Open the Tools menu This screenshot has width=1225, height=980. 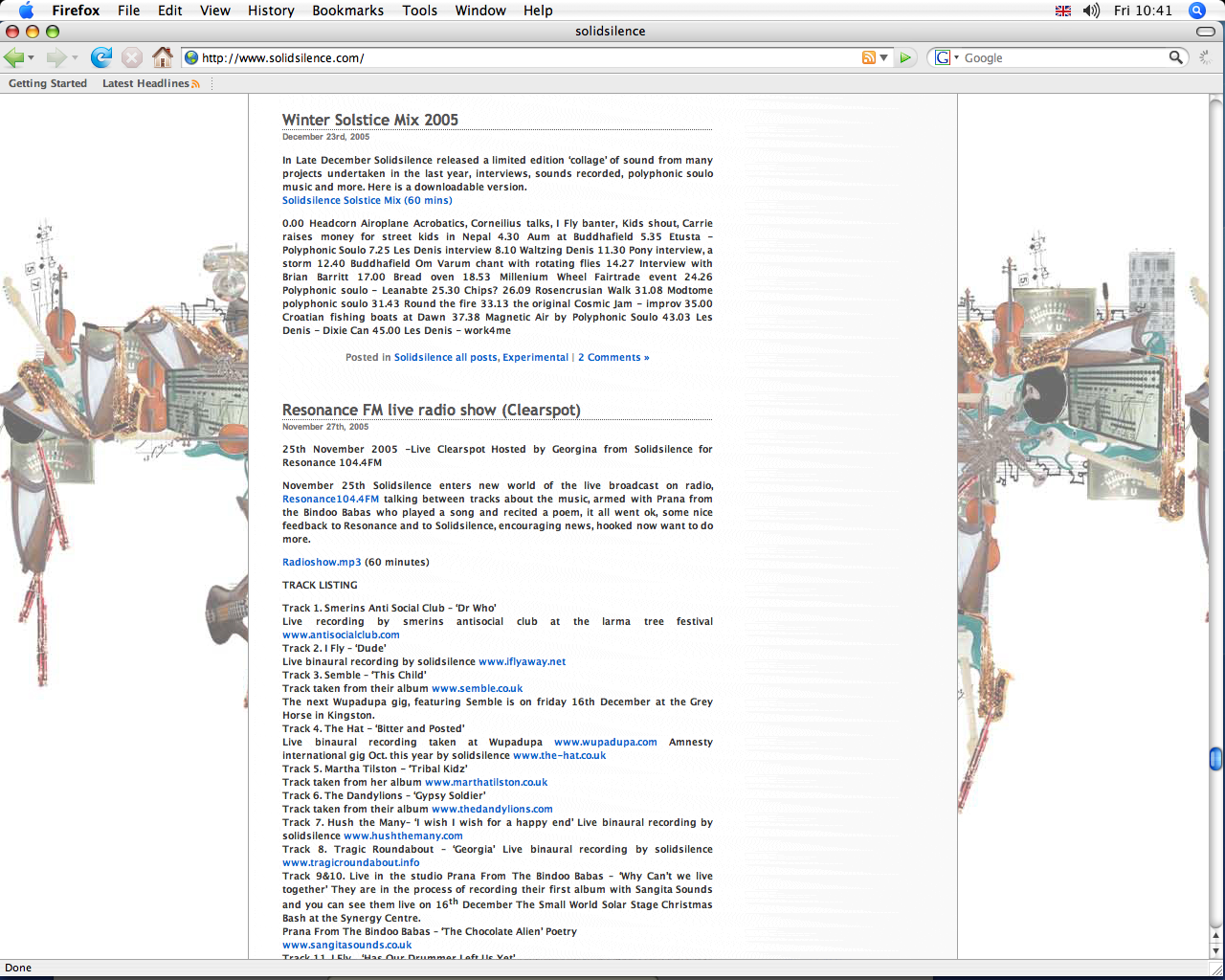[419, 11]
